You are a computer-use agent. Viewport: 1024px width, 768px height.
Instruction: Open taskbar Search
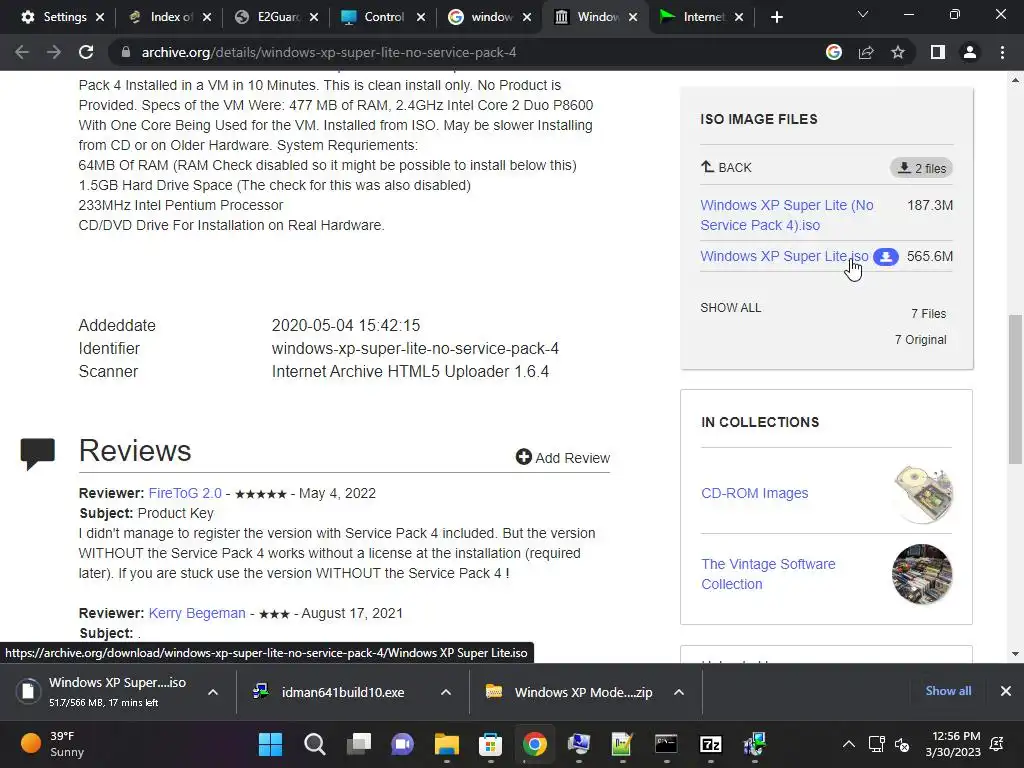click(315, 744)
